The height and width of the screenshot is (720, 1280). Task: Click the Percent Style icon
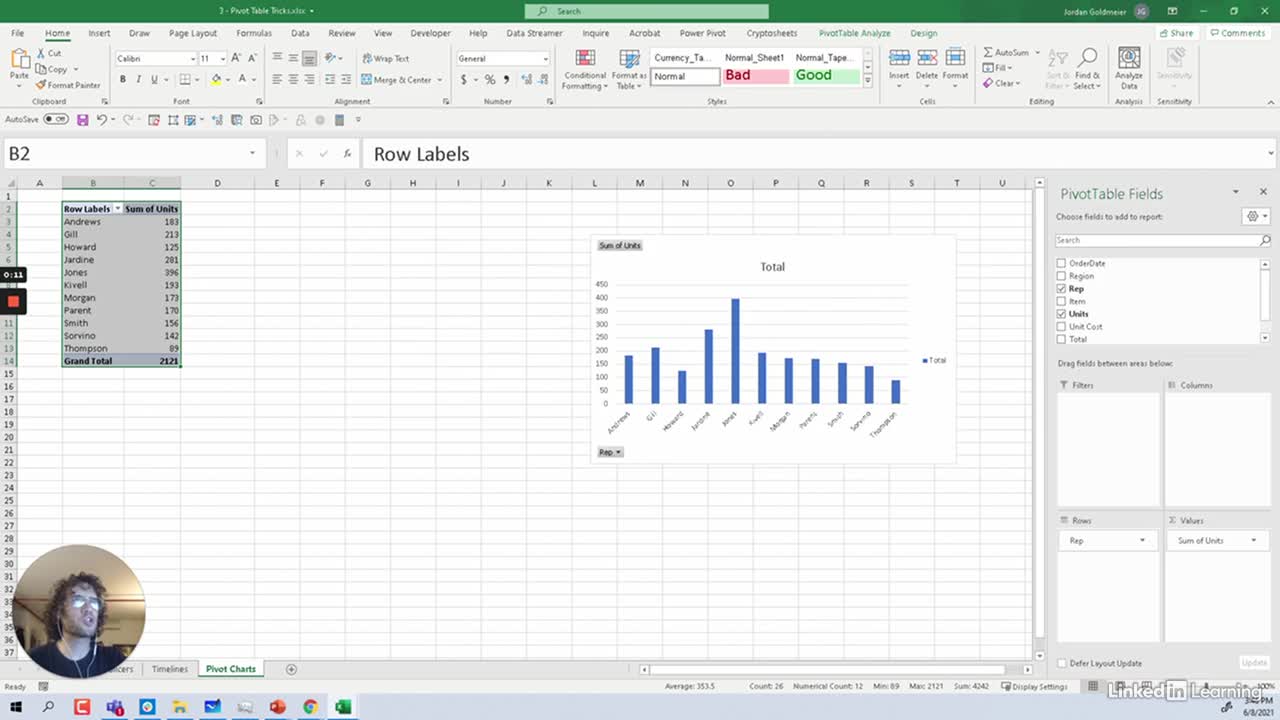(x=489, y=79)
